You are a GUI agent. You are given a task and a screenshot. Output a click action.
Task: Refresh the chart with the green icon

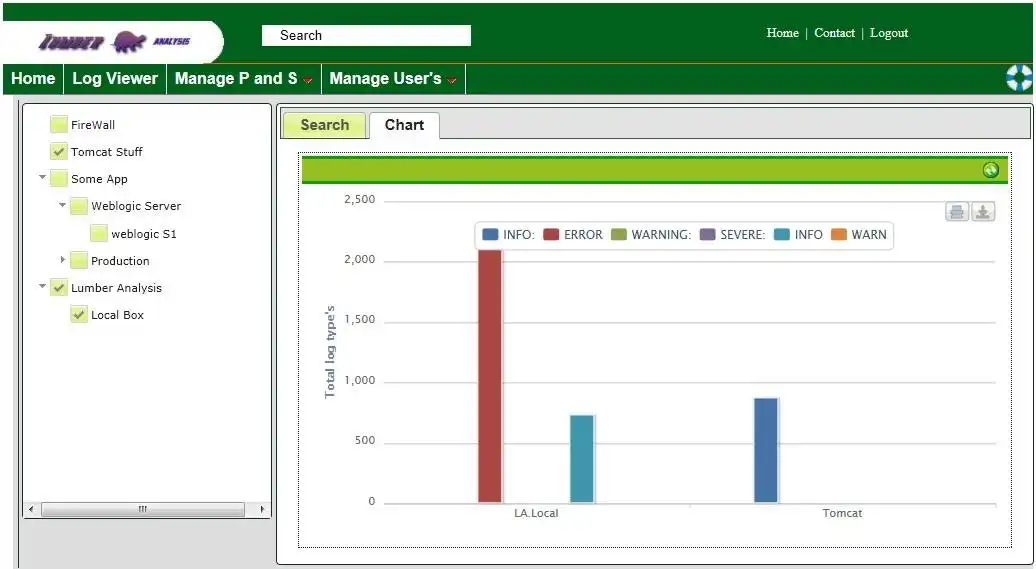click(x=990, y=170)
